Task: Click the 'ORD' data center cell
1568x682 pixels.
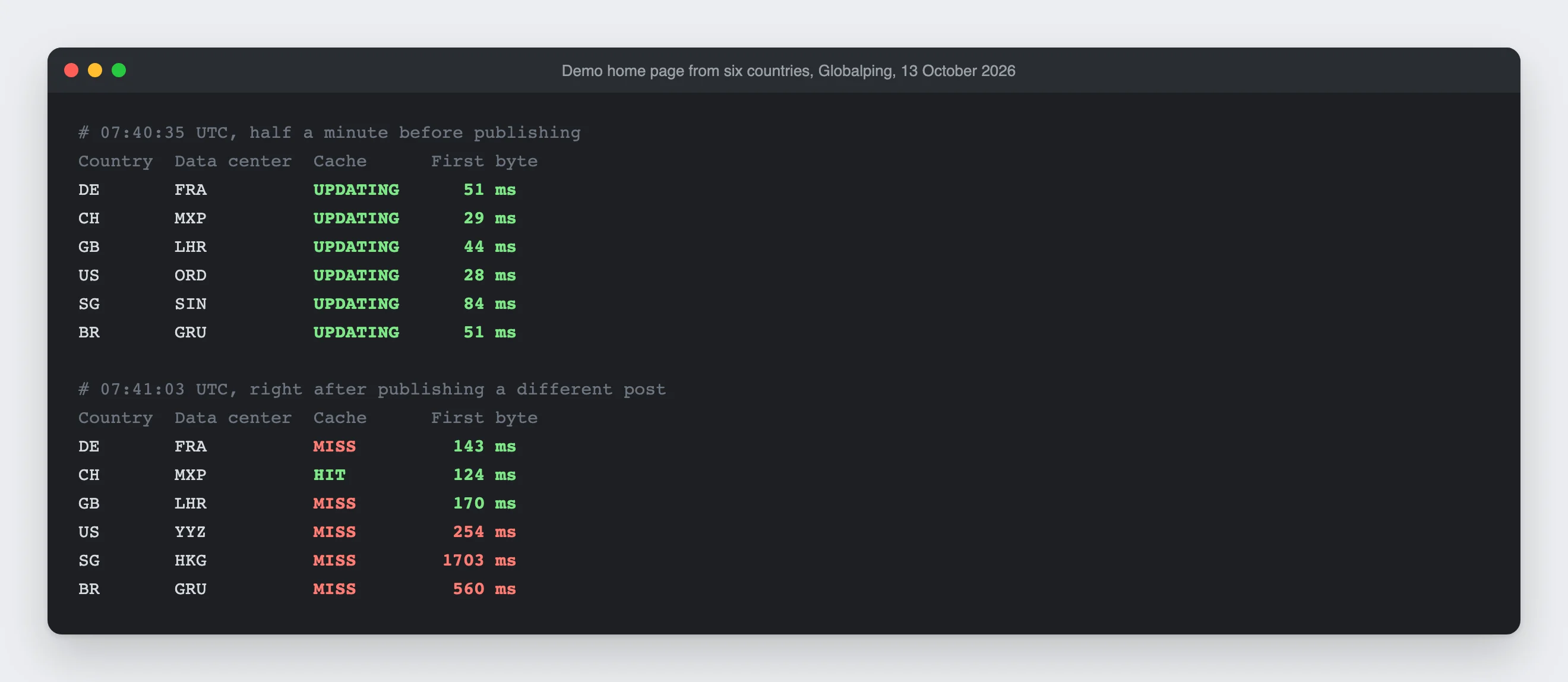Action: tap(191, 275)
